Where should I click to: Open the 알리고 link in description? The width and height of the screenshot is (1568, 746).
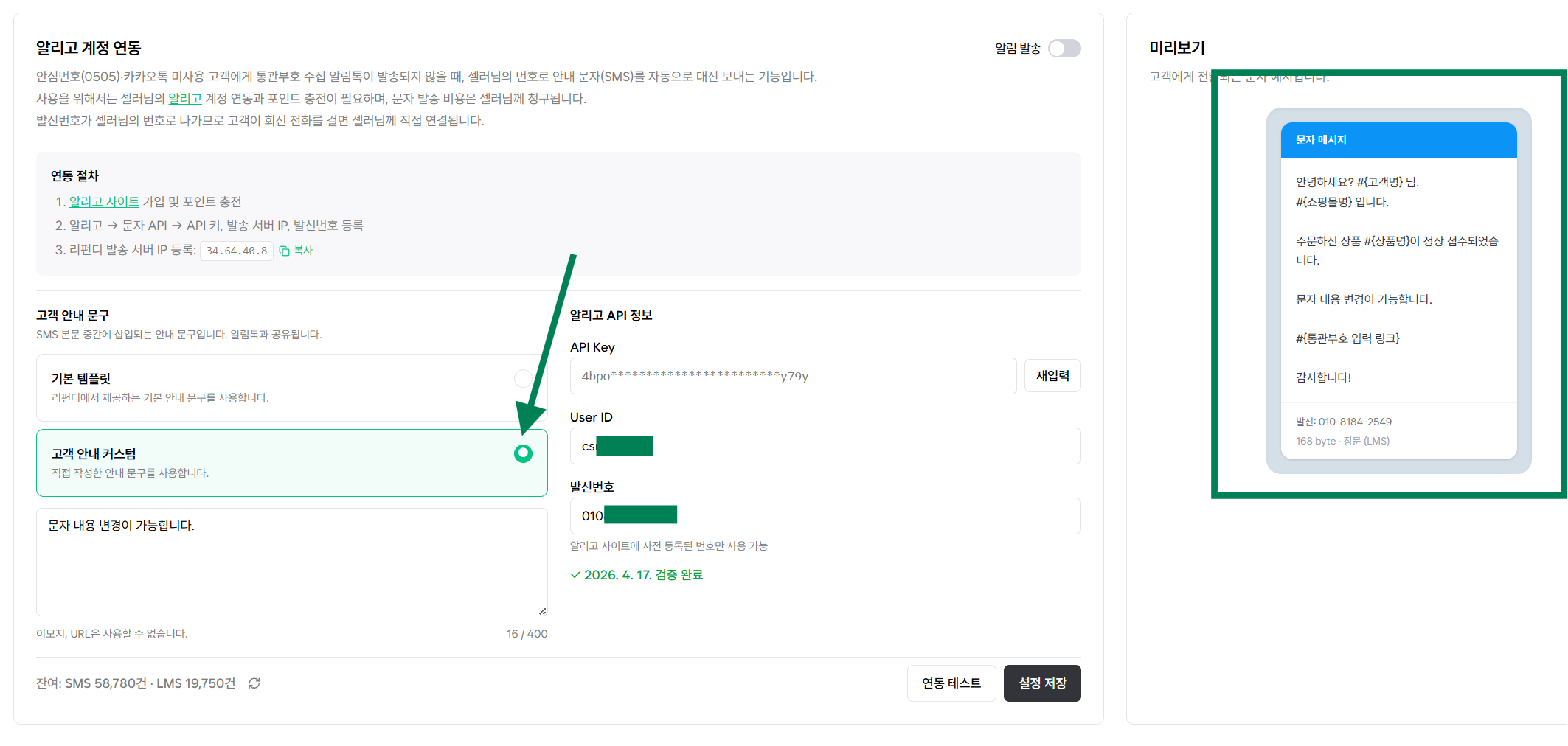point(185,99)
